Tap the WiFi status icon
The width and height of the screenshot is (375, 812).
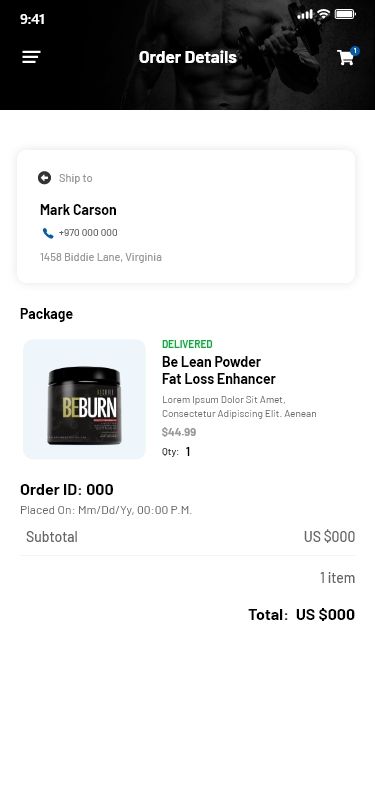point(324,14)
